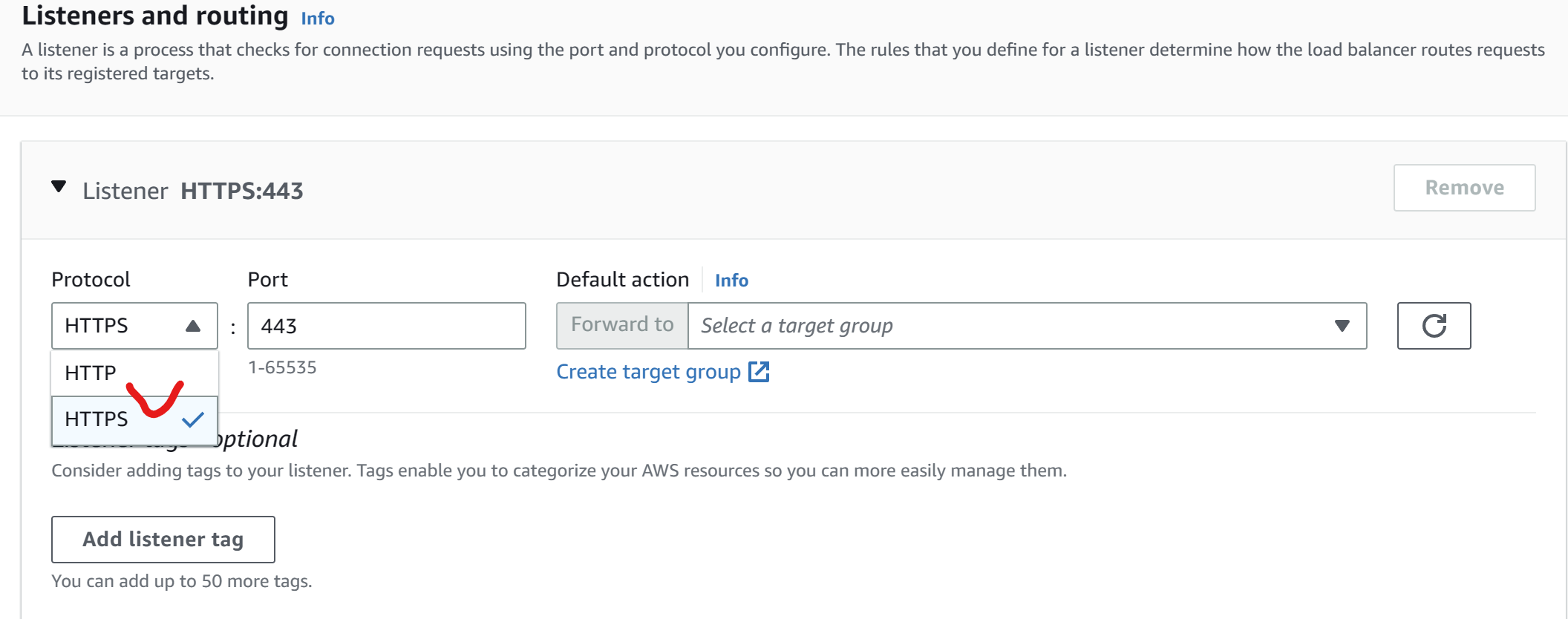Image resolution: width=1568 pixels, height=619 pixels.
Task: Click the Port field label
Action: (x=267, y=280)
